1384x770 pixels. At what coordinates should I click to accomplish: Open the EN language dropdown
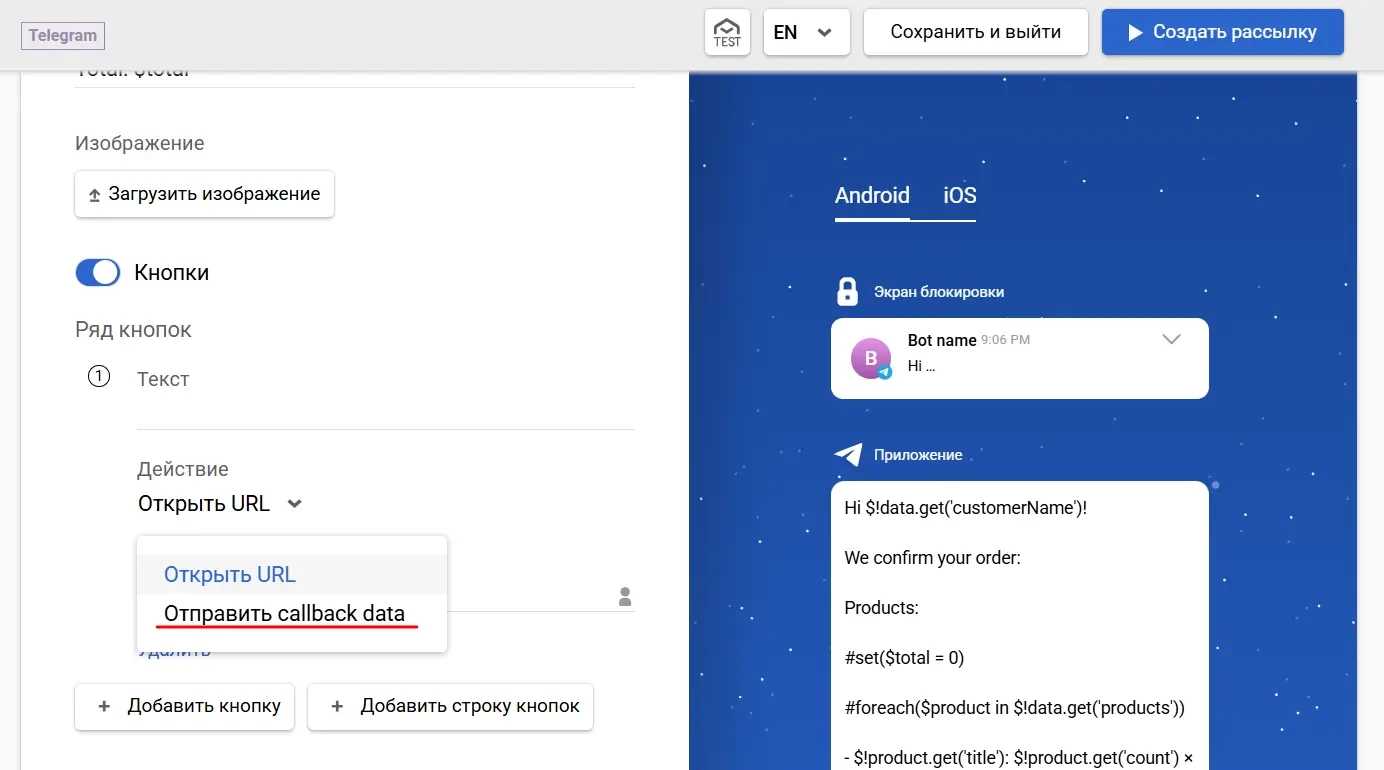pyautogui.click(x=806, y=31)
